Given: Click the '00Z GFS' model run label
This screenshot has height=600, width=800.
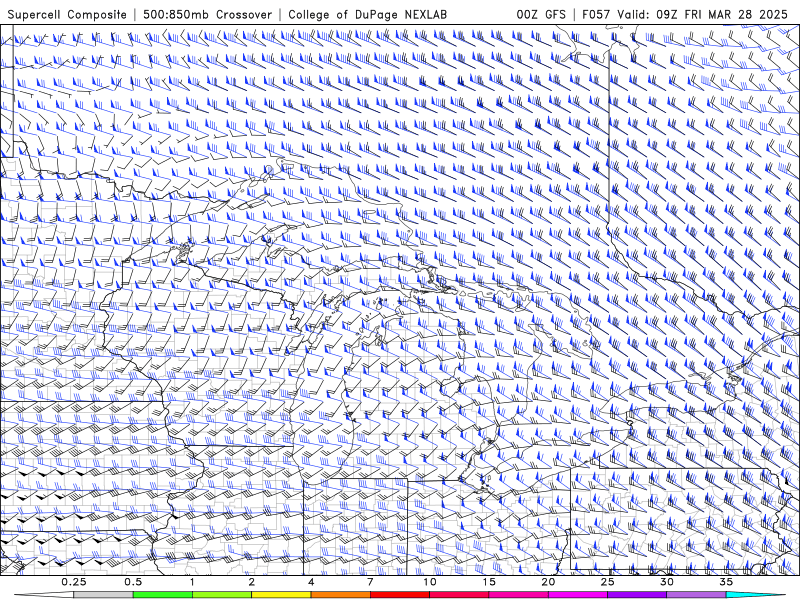Looking at the screenshot, I should 541,14.
